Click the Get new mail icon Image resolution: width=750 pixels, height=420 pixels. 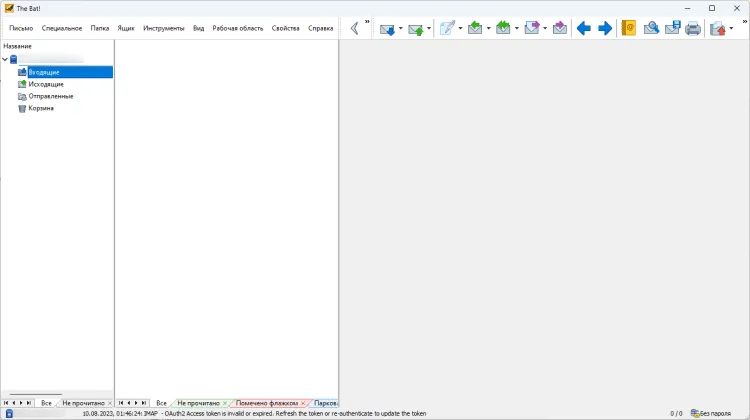pyautogui.click(x=387, y=29)
